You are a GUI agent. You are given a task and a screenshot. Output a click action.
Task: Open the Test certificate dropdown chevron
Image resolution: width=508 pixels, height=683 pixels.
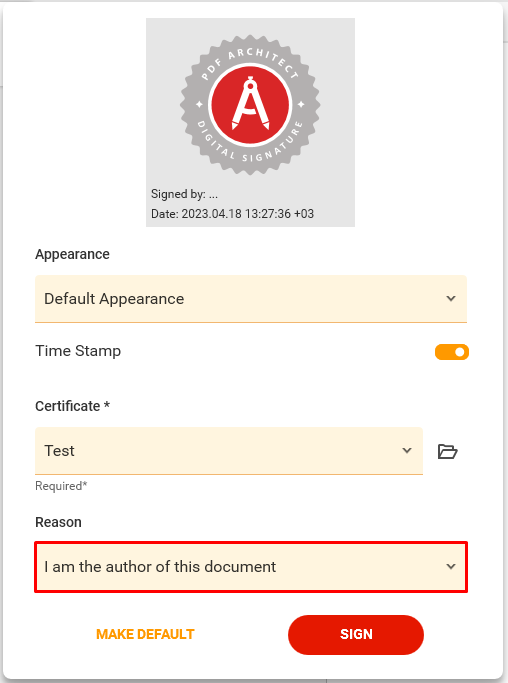407,450
